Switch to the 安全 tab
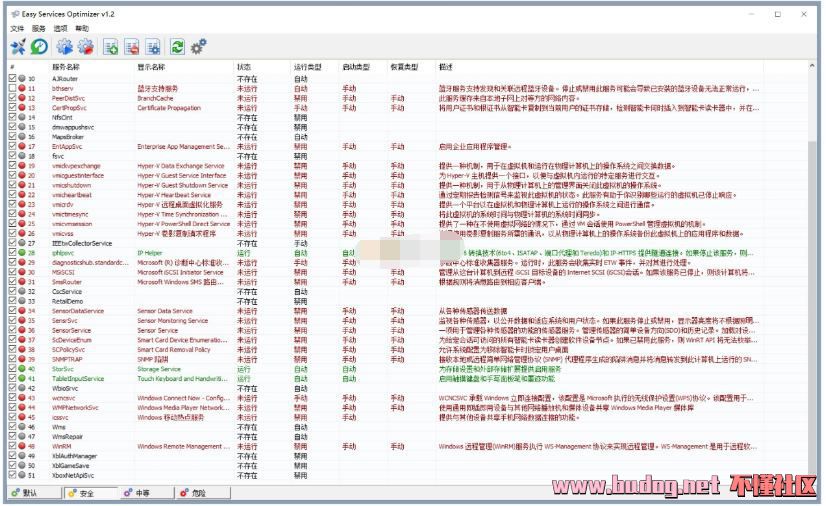 (91, 493)
